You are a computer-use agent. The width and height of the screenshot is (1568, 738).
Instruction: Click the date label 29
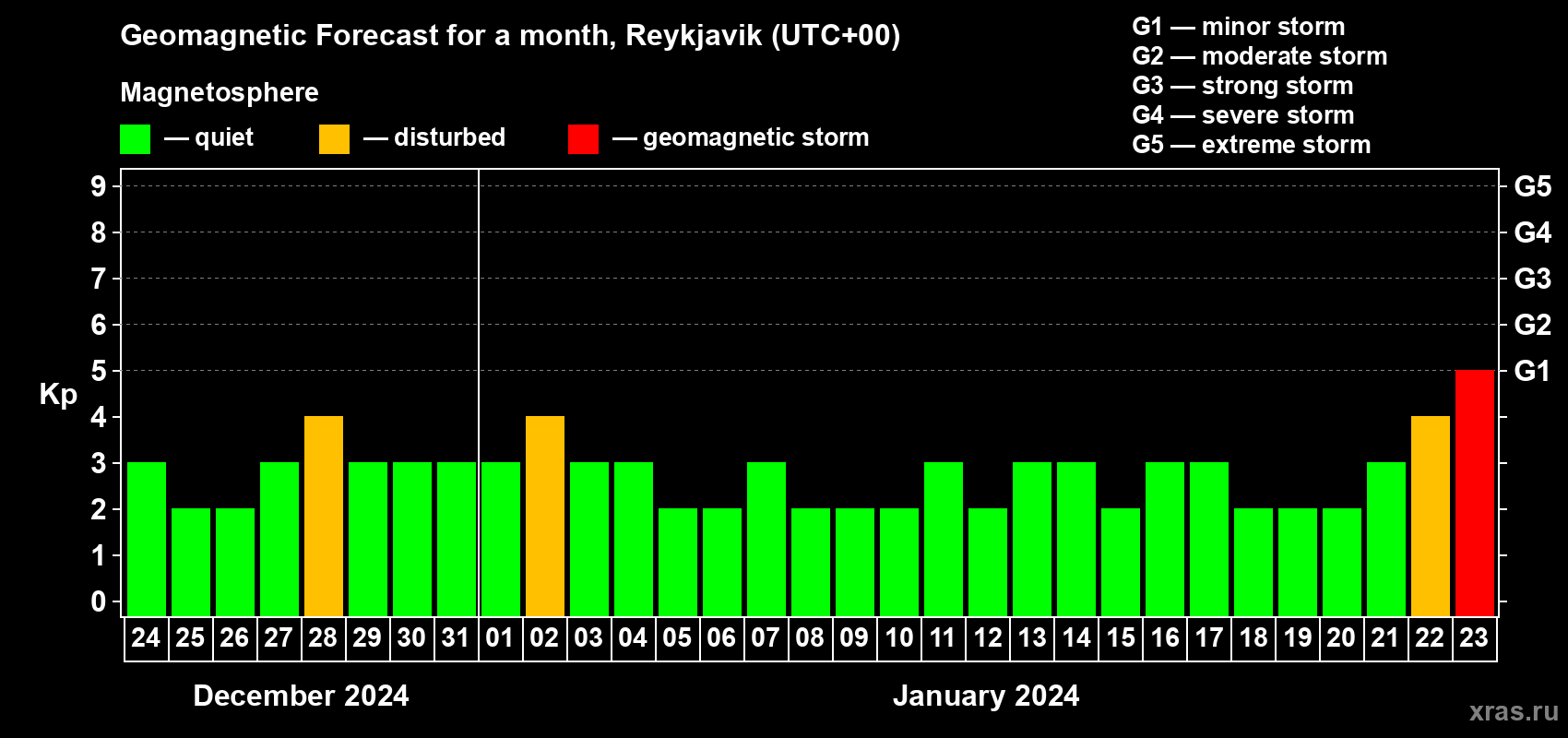tap(367, 638)
